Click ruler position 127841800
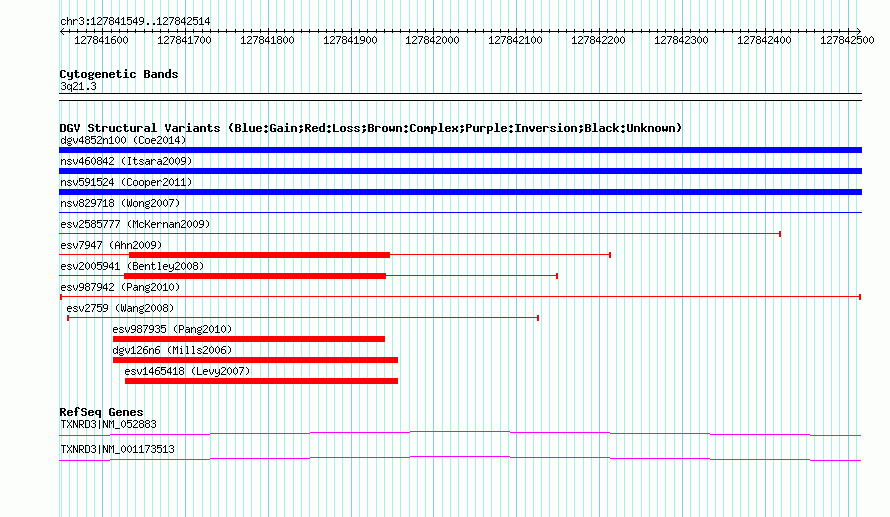This screenshot has height=517, width=890. point(267,40)
